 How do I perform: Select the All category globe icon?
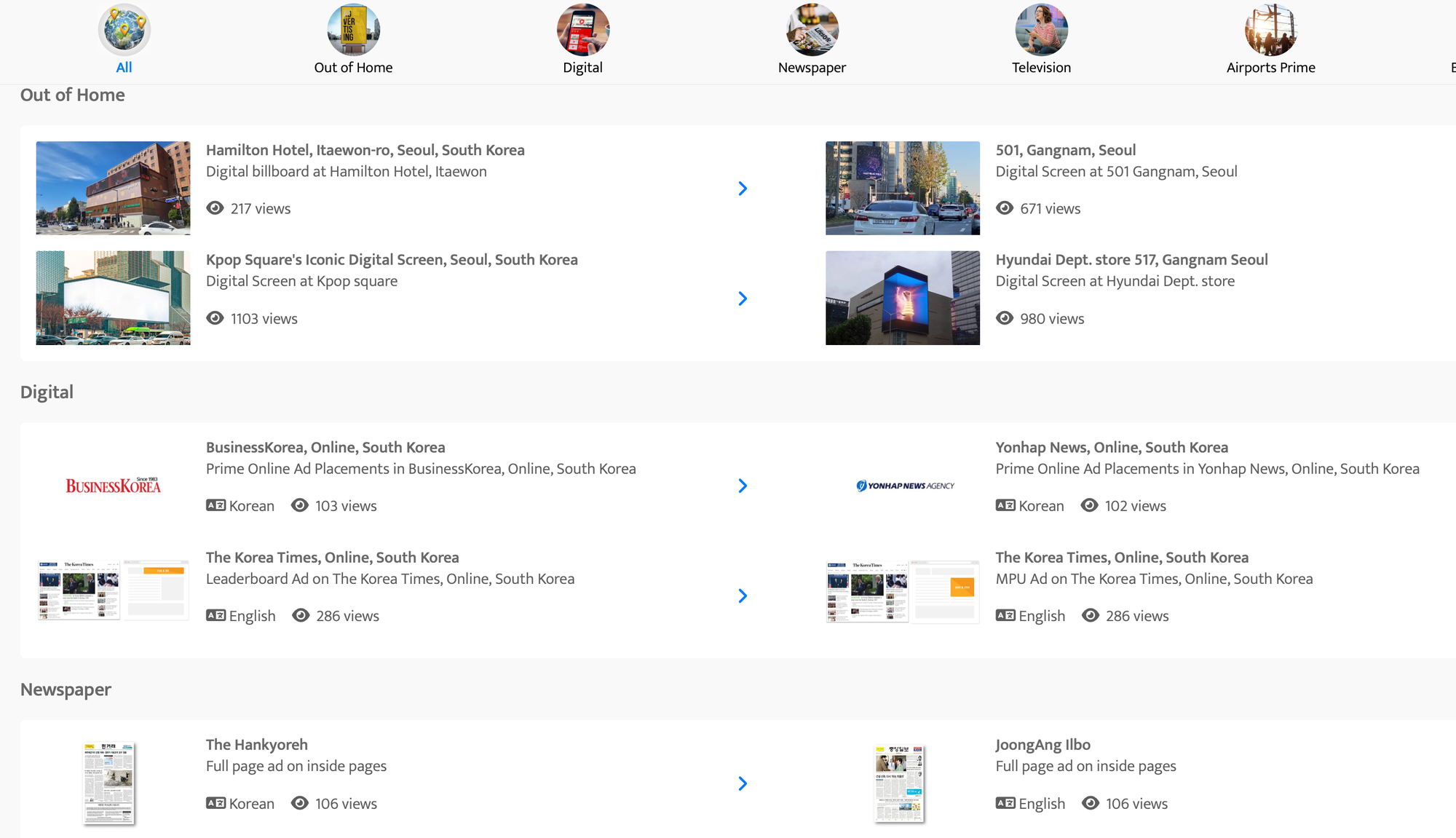pyautogui.click(x=124, y=30)
